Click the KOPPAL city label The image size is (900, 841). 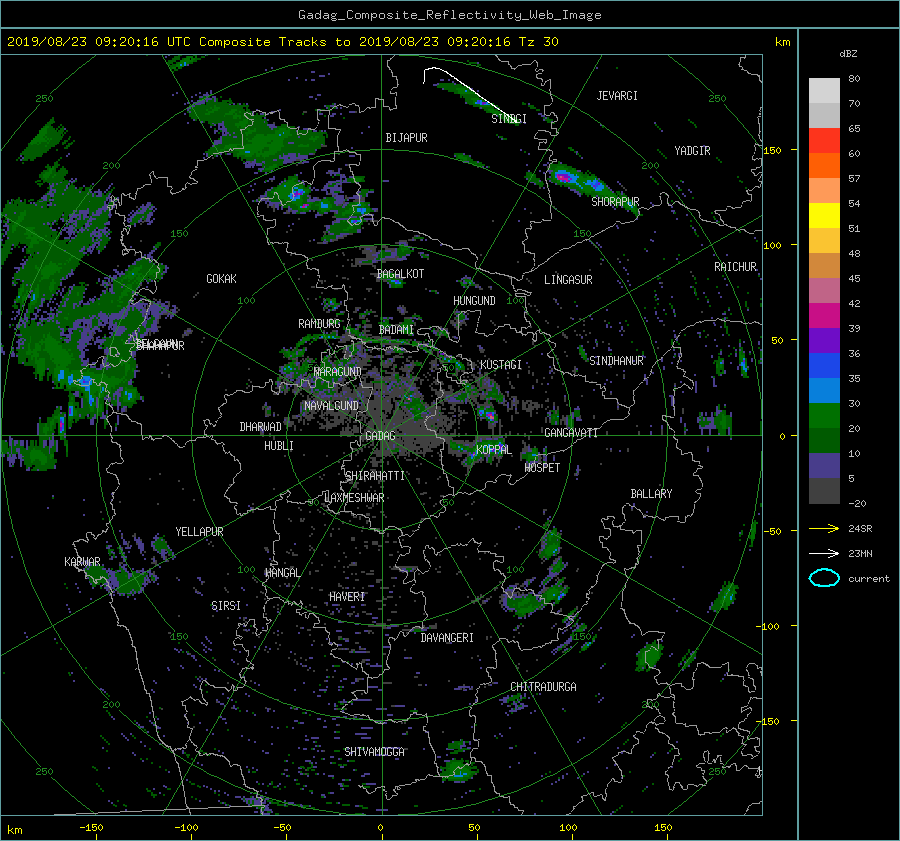494,450
